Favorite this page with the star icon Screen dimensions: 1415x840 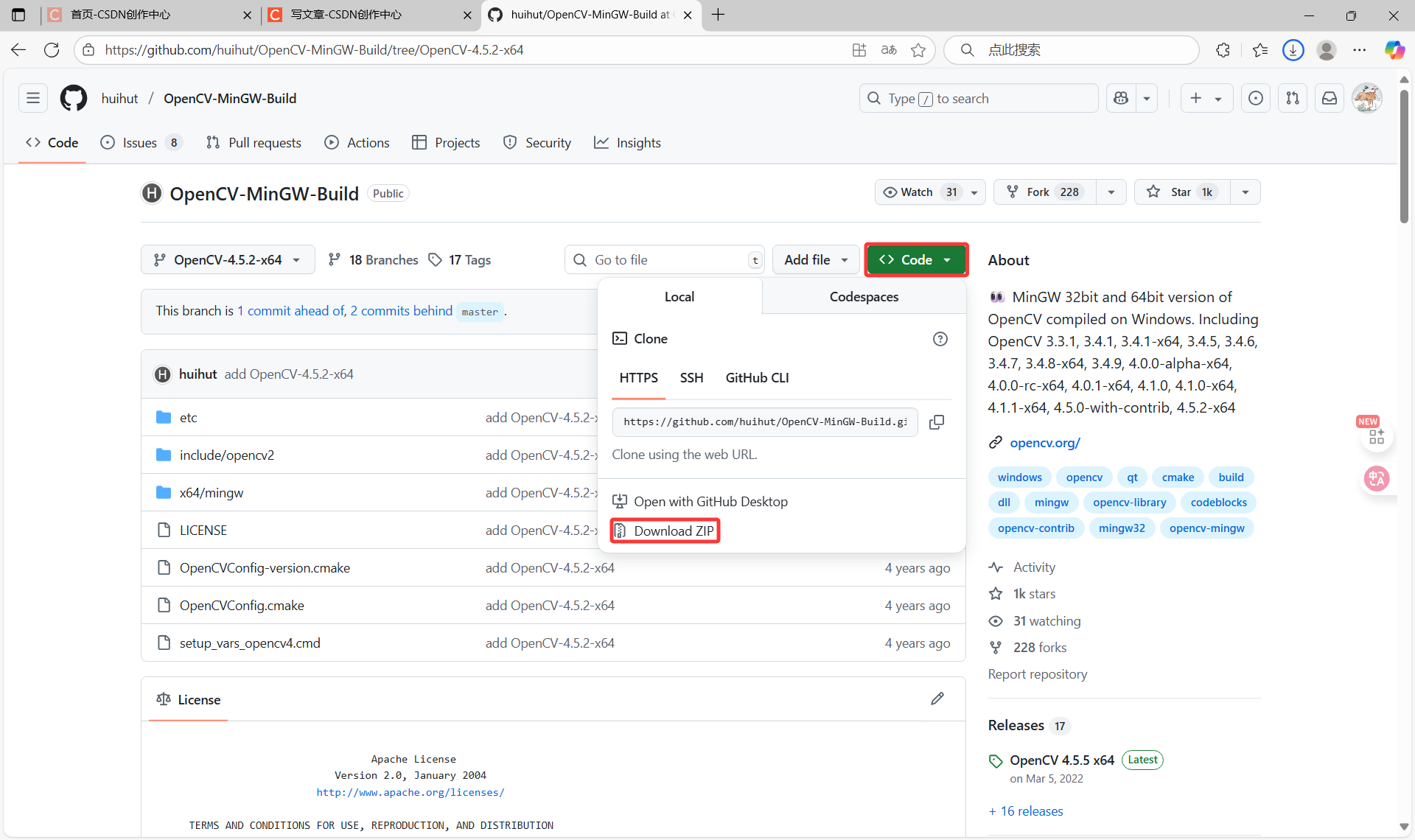point(918,50)
